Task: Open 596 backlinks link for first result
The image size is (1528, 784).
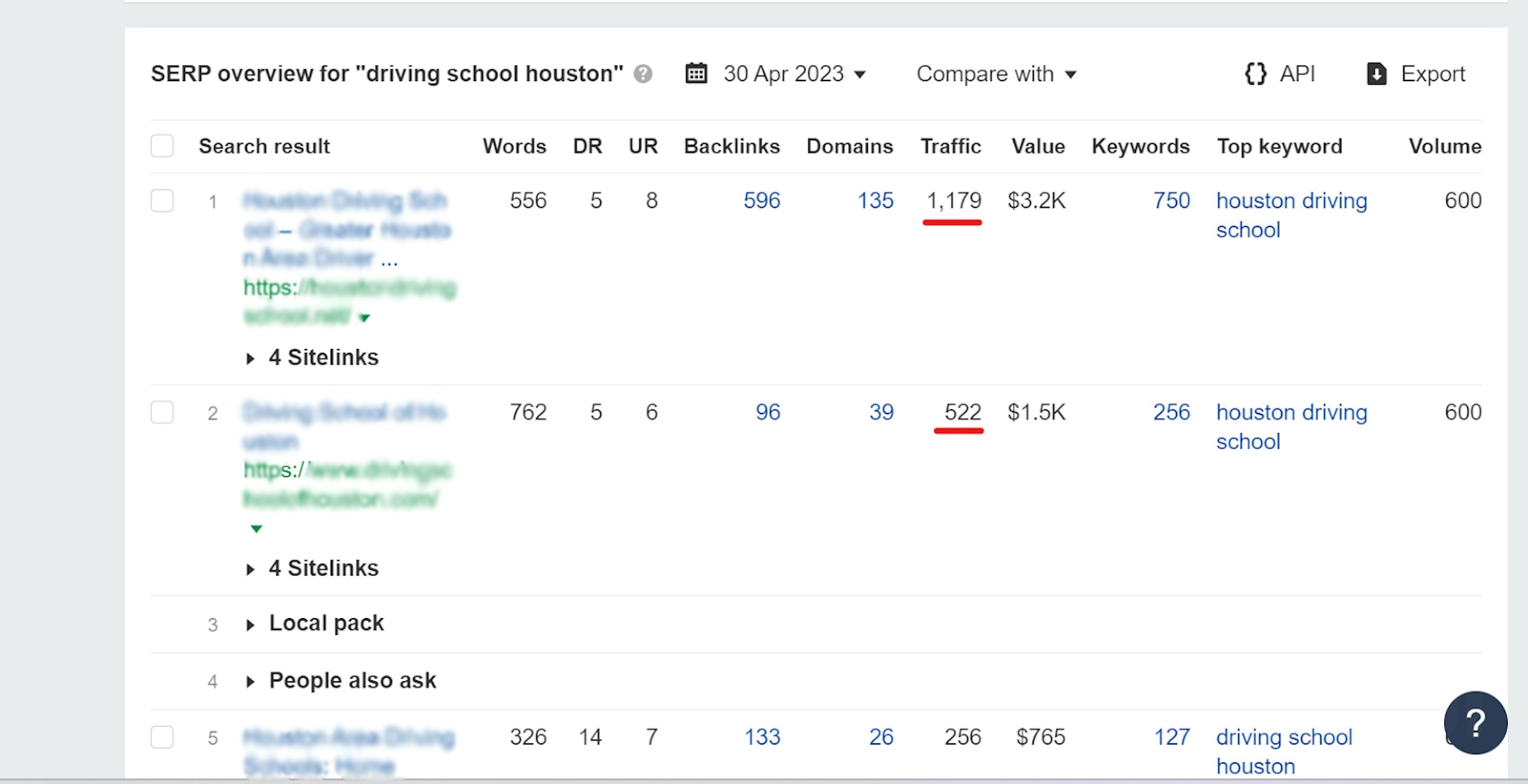Action: pos(762,201)
